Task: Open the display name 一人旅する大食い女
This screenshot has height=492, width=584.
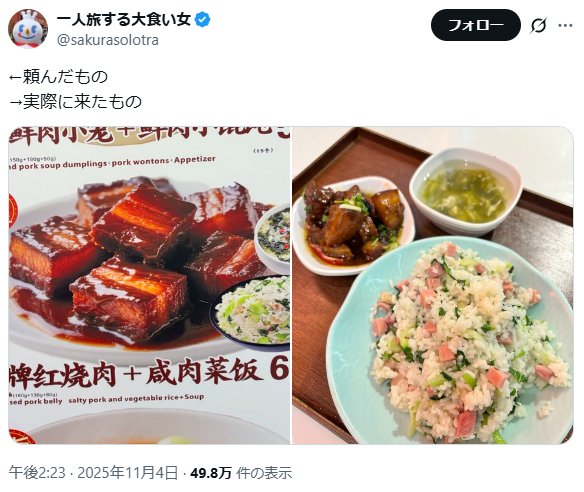Action: pos(124,19)
